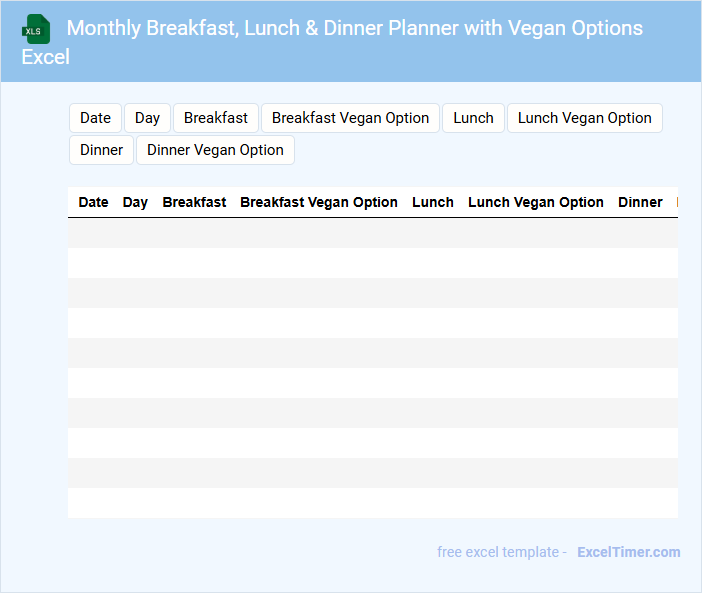Choose the Breakfast Vegan Option tag
702x593 pixels.
pos(350,118)
